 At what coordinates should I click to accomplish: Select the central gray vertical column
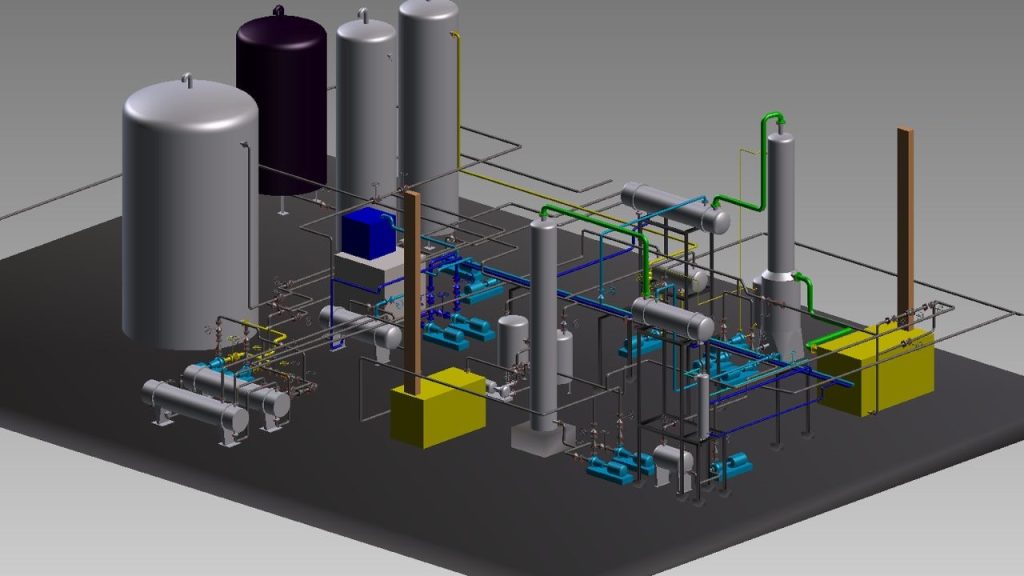pyautogui.click(x=543, y=320)
